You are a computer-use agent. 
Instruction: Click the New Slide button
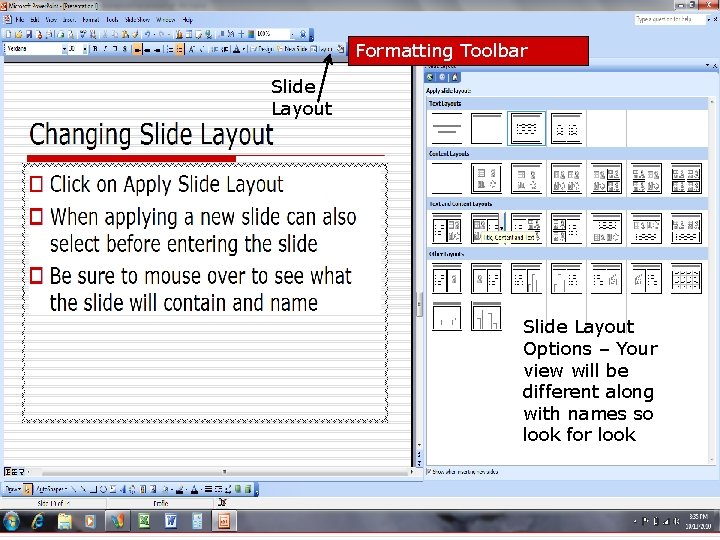point(292,49)
